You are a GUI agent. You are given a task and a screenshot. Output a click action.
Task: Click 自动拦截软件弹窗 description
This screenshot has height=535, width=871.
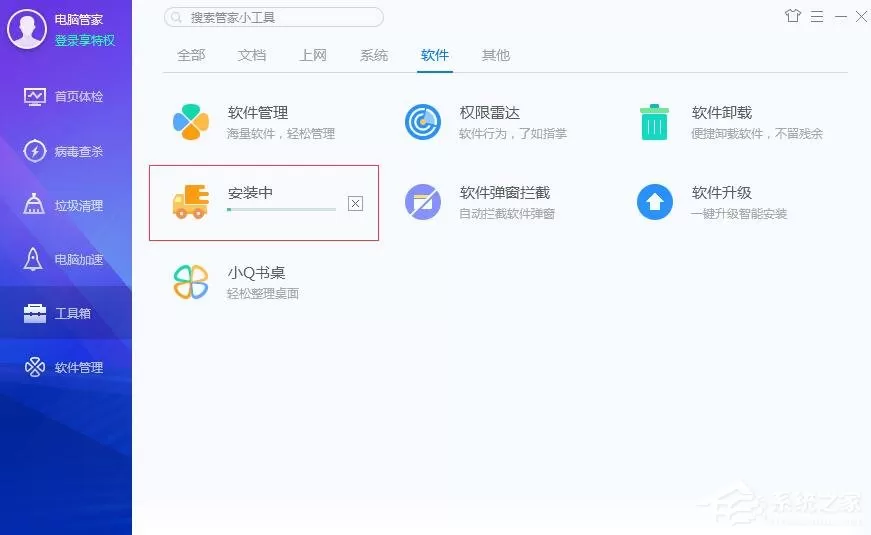pos(507,214)
